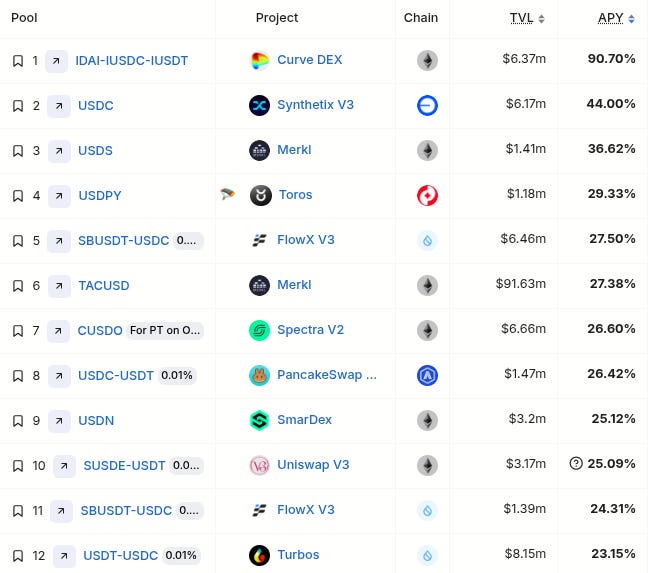Click the Synthetix V3 logo icon
Image resolution: width=648 pixels, height=573 pixels.
coord(260,106)
